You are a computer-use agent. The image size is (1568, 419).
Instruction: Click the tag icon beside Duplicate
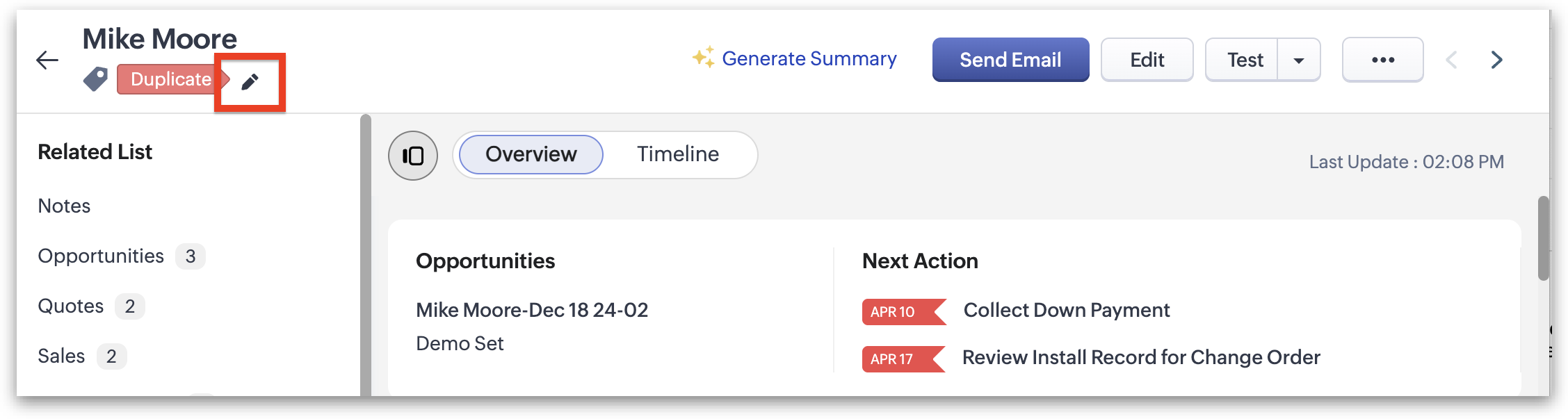pos(95,79)
